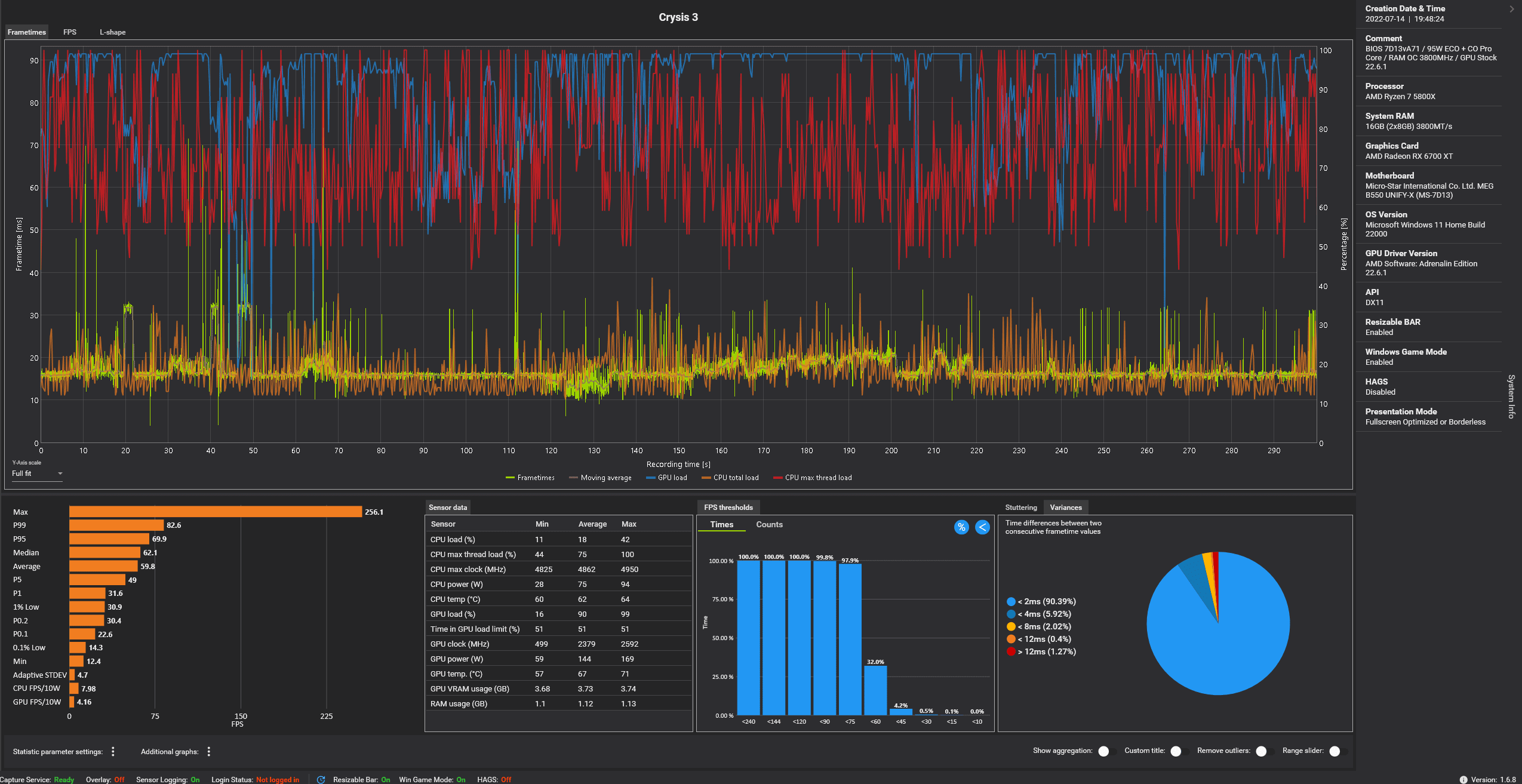Open the Y-Axis scale Full fit dropdown
The image size is (1522, 784).
[x=37, y=474]
